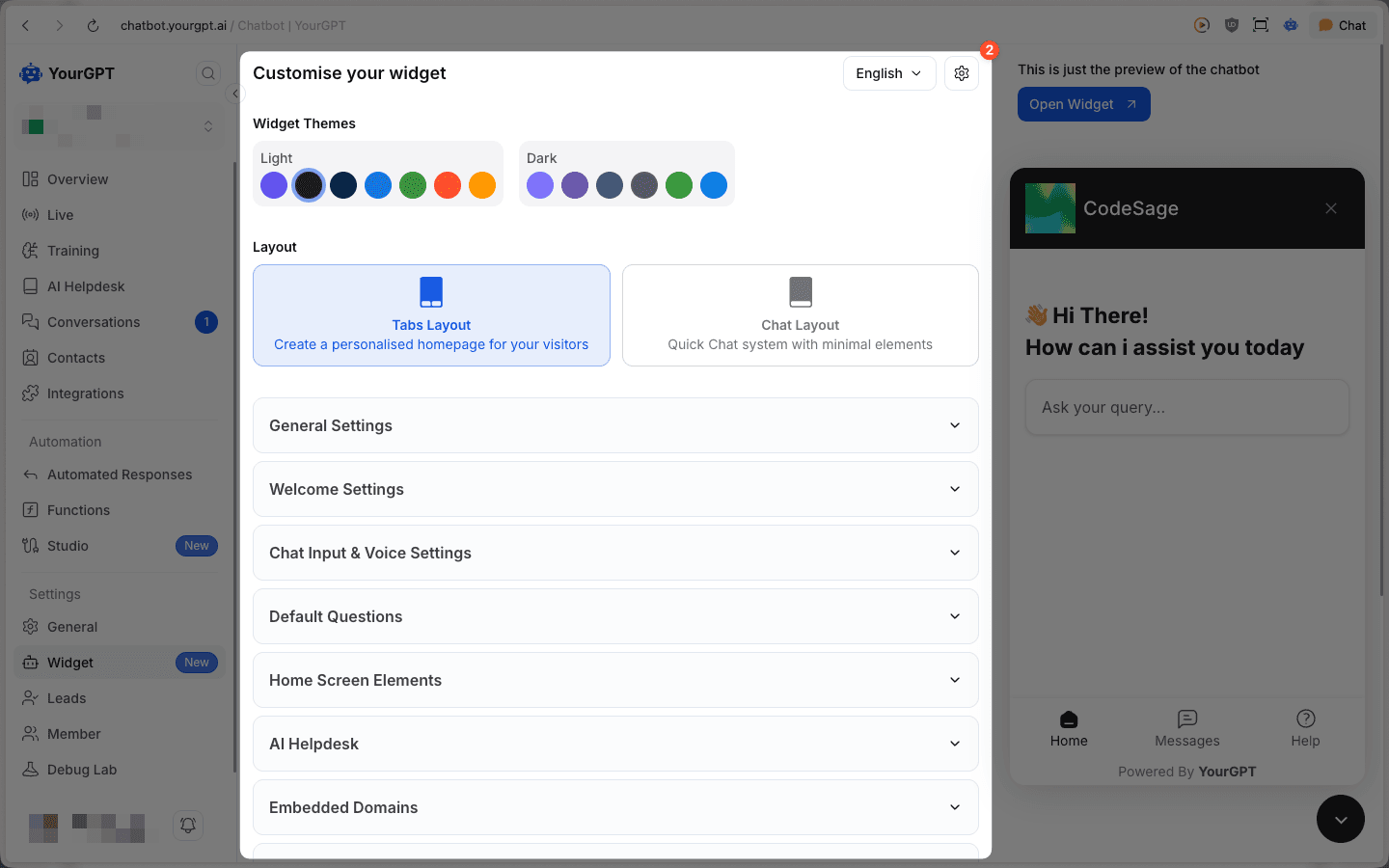Open the widget settings gear icon
1389x868 pixels.
click(961, 72)
